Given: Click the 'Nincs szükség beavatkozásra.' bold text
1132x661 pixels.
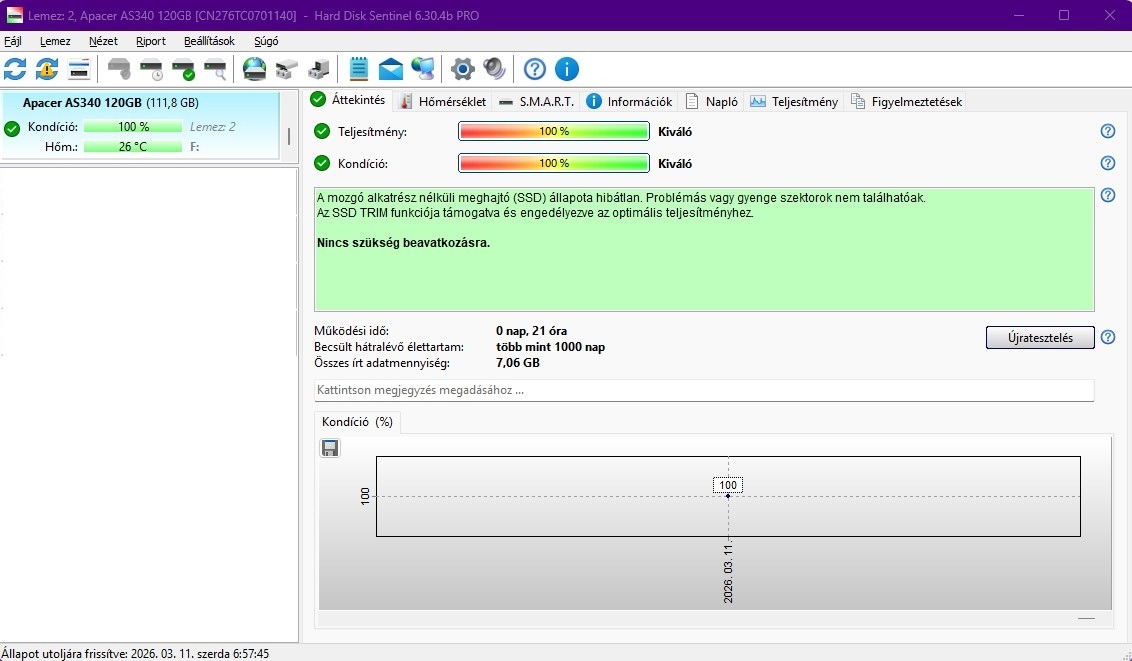Looking at the screenshot, I should click(404, 243).
